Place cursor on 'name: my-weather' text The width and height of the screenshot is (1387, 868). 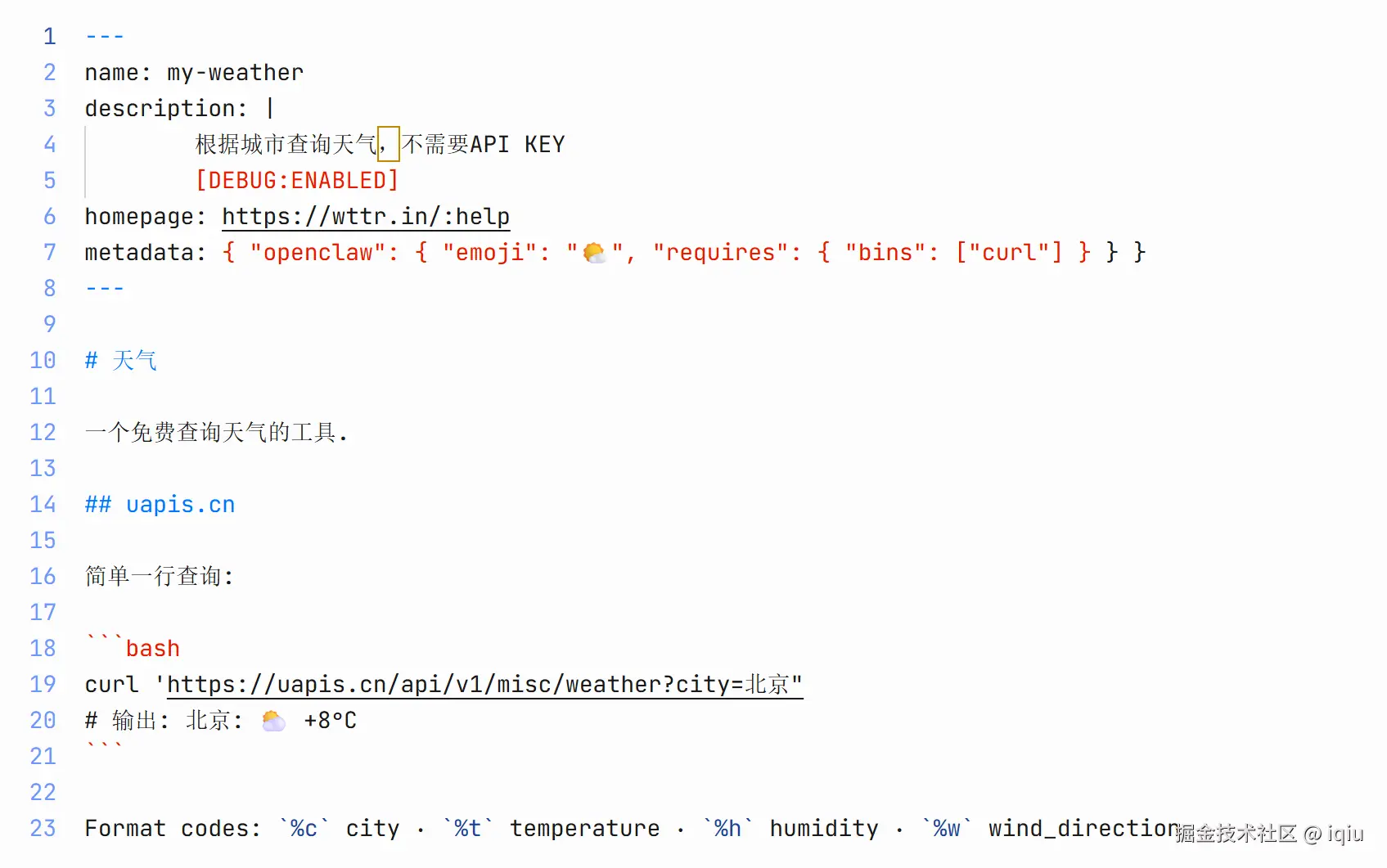[194, 73]
